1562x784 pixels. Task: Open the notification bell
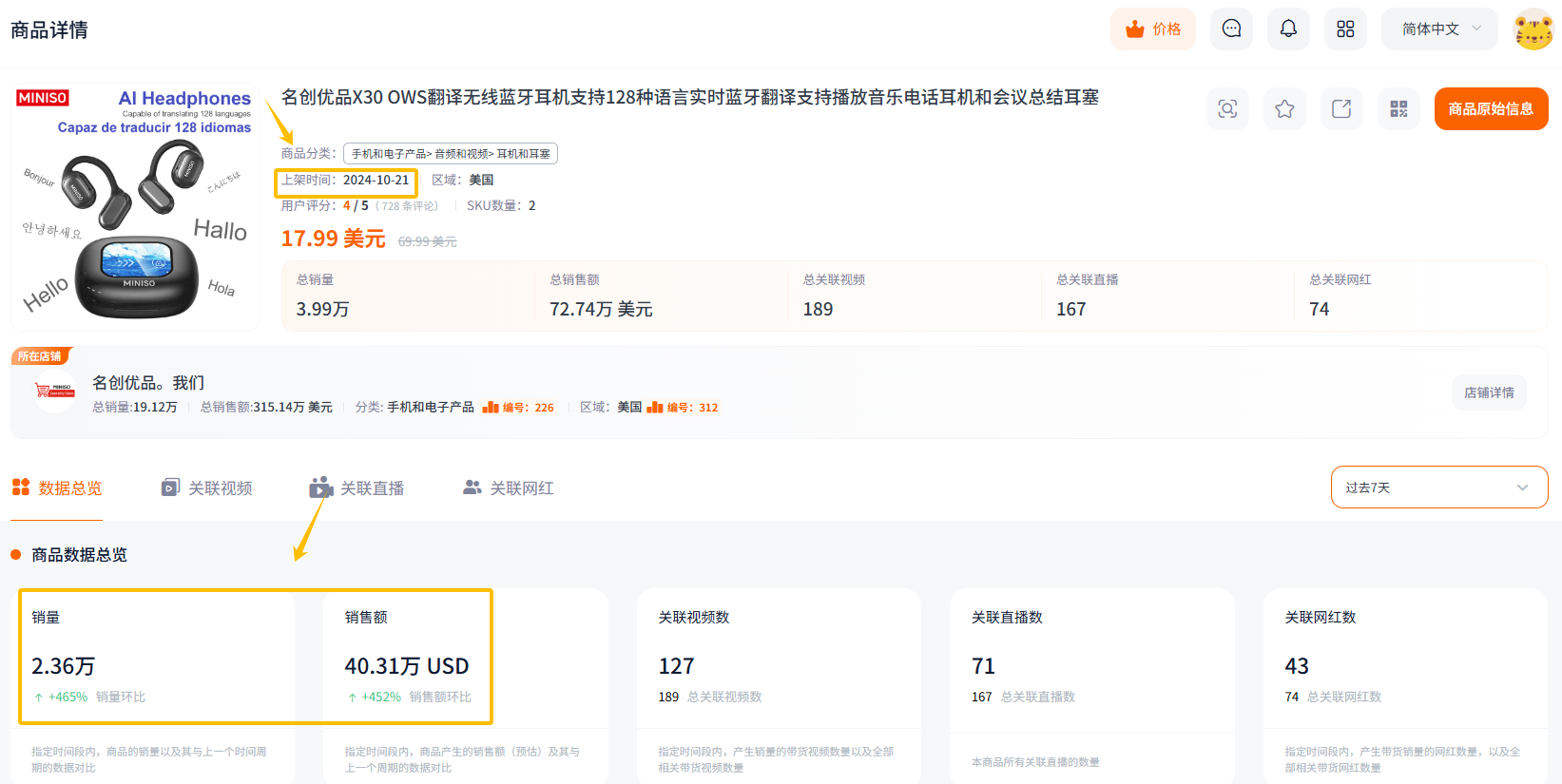coord(1288,29)
